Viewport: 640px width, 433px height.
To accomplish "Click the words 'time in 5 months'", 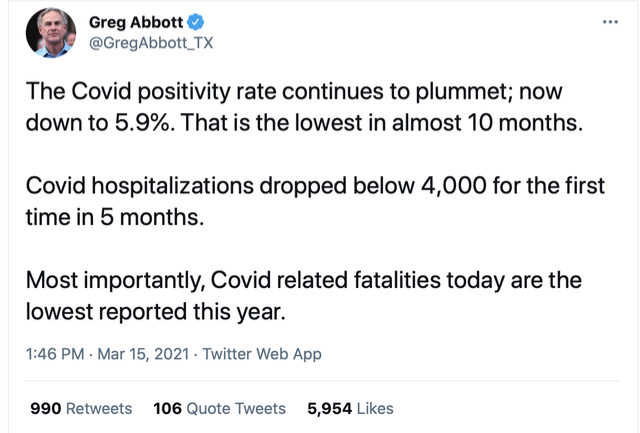I will point(115,217).
